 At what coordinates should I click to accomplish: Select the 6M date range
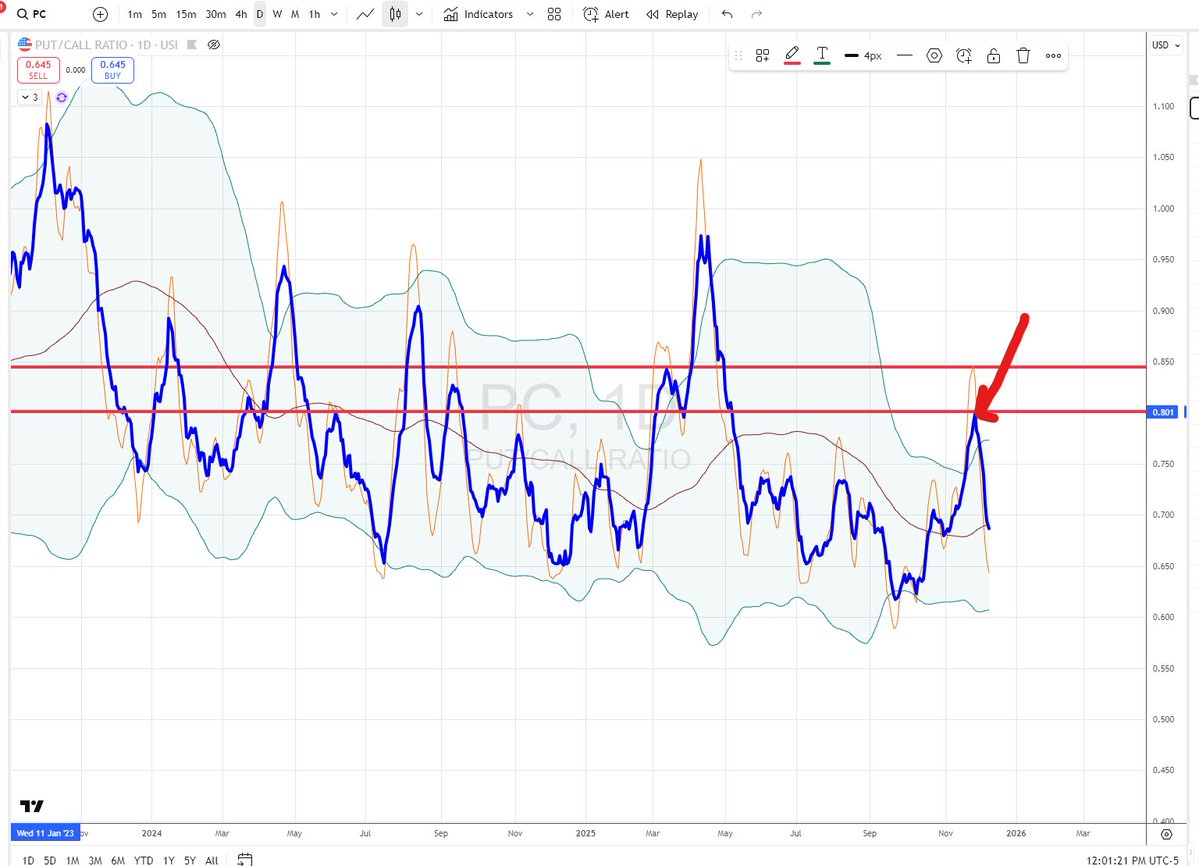118,861
